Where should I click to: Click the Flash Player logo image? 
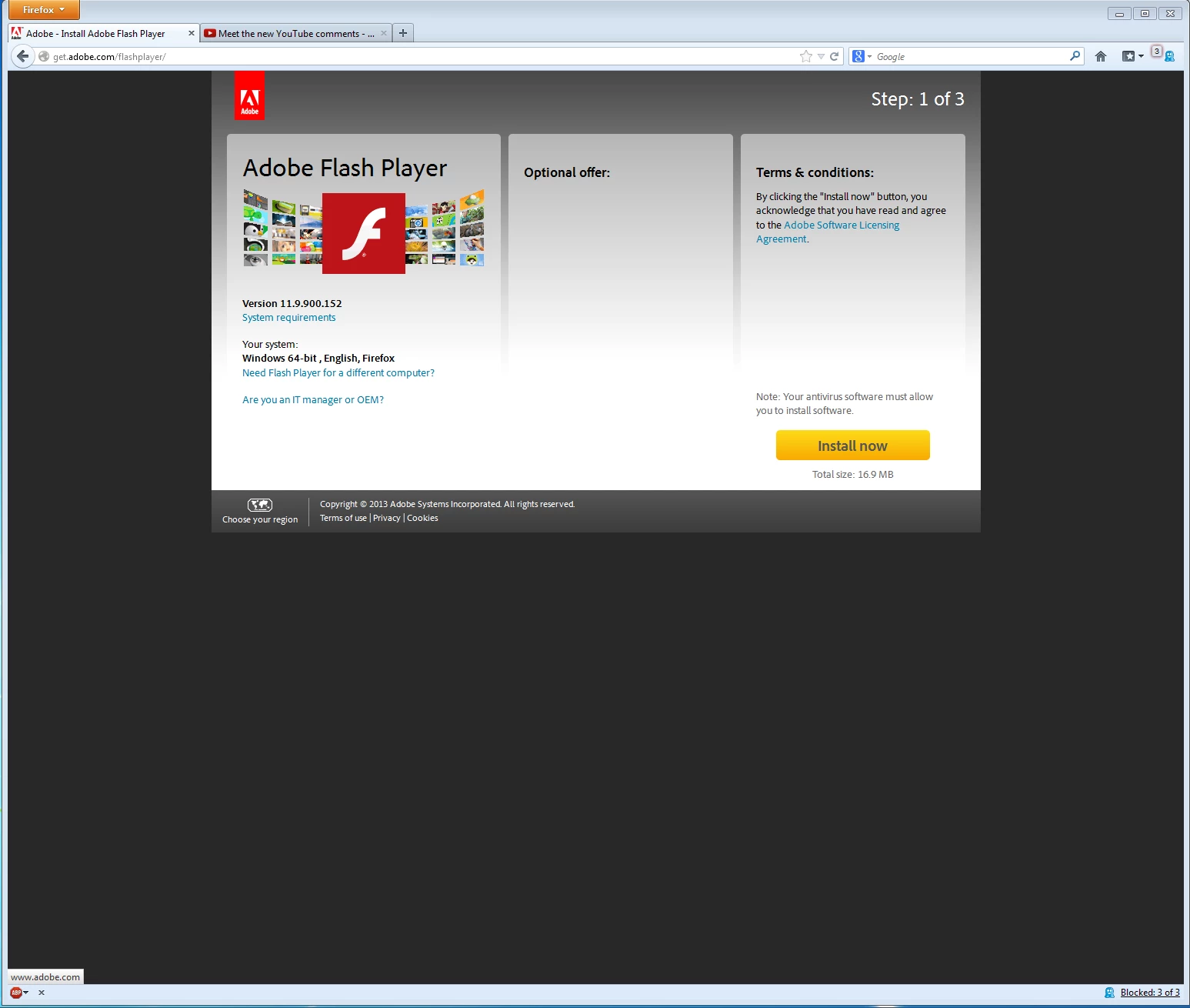(x=363, y=233)
